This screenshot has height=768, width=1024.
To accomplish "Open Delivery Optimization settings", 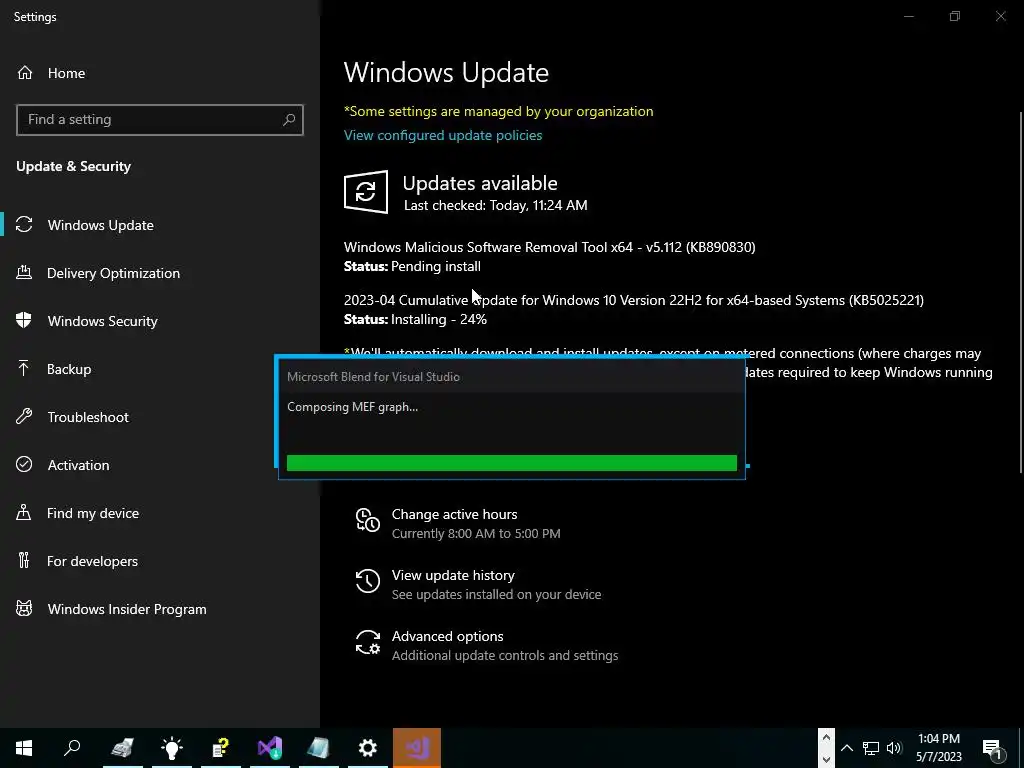I will [113, 273].
